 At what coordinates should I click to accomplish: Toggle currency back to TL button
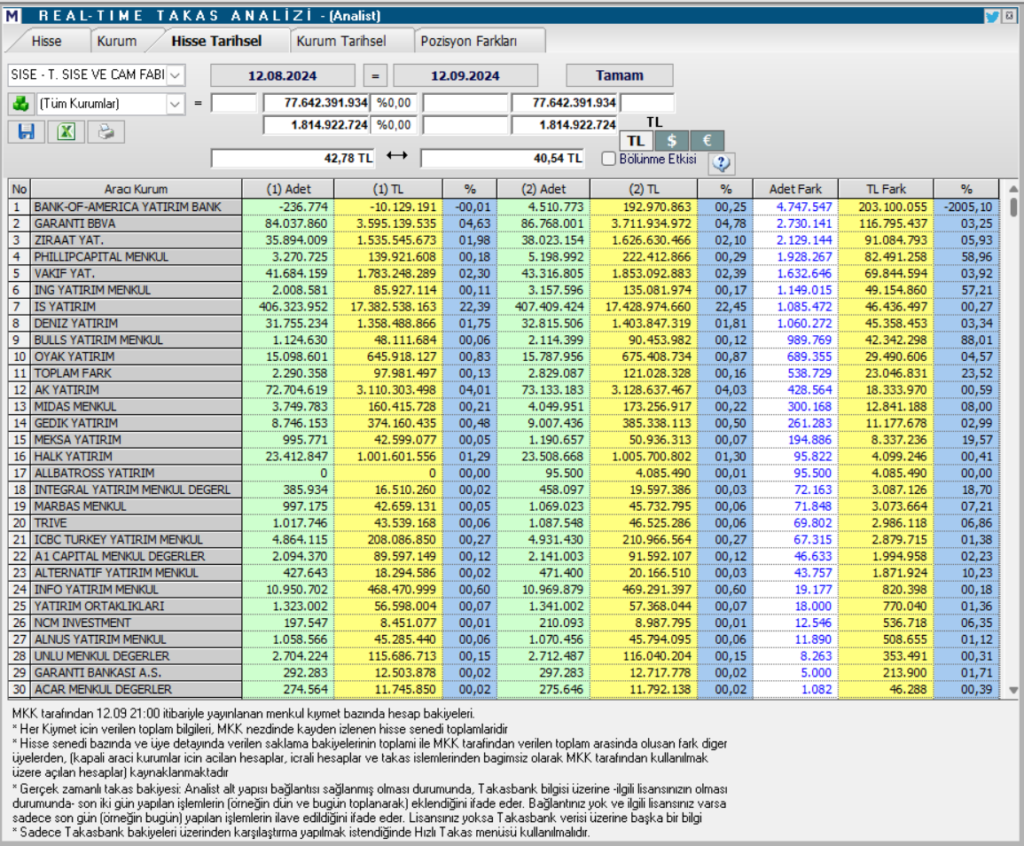(x=635, y=140)
